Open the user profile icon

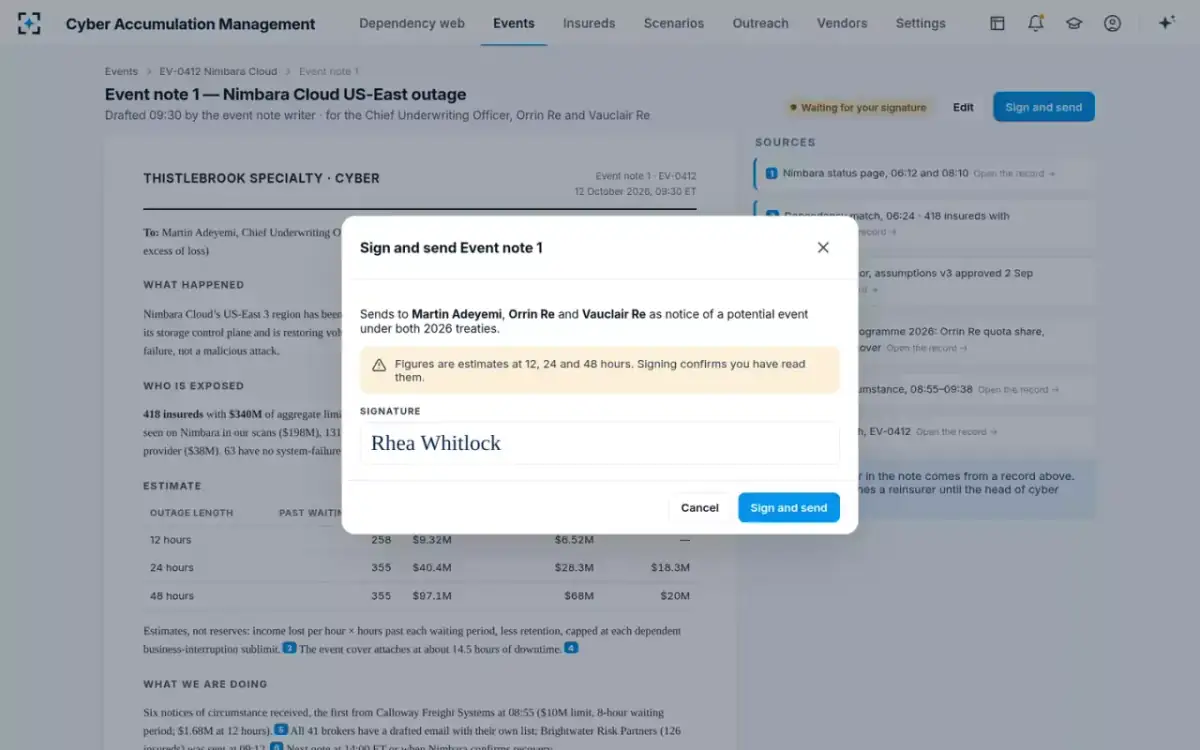[x=1112, y=23]
